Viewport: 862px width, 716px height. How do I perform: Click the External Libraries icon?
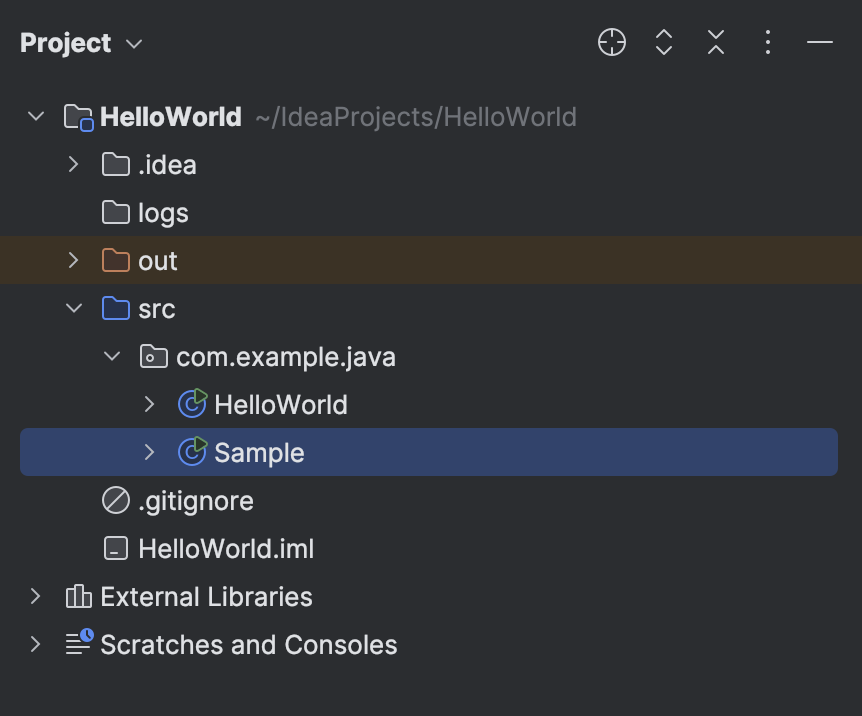[78, 596]
